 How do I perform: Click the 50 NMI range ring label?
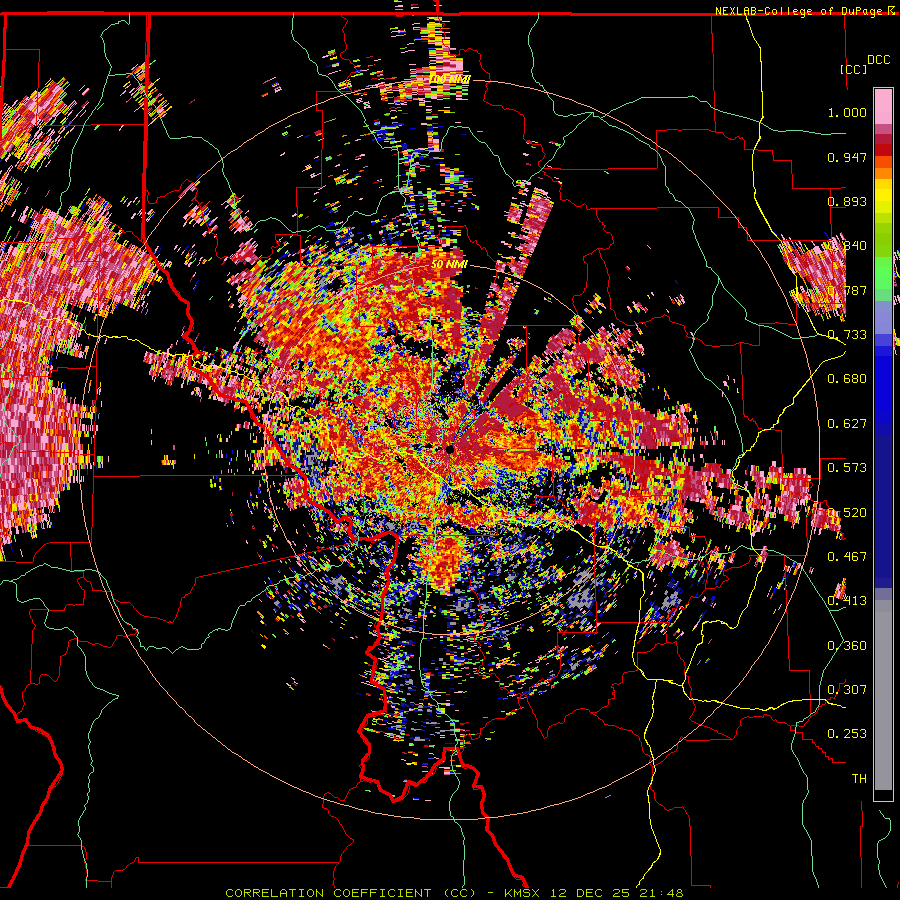pos(449,265)
